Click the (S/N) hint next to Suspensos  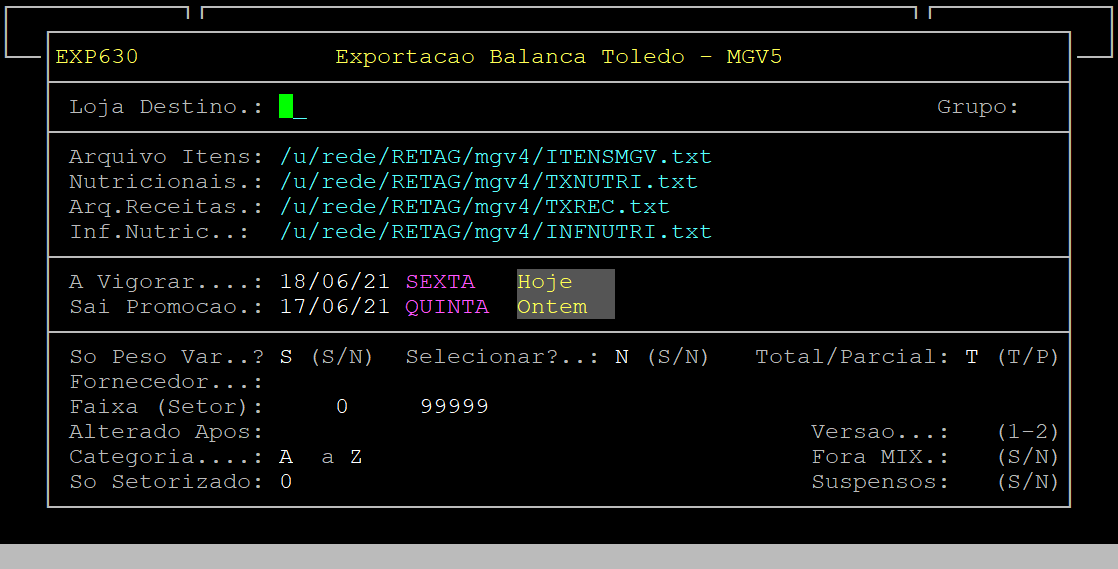(1027, 482)
